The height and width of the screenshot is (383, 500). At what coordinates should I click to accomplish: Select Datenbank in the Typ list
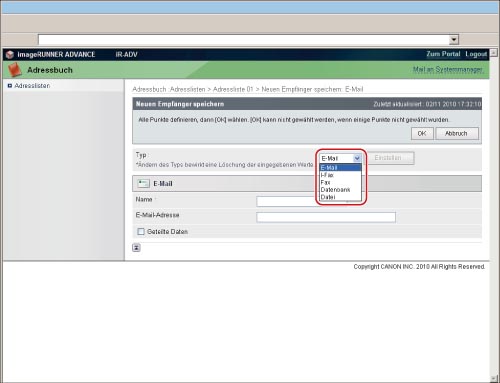pyautogui.click(x=340, y=190)
